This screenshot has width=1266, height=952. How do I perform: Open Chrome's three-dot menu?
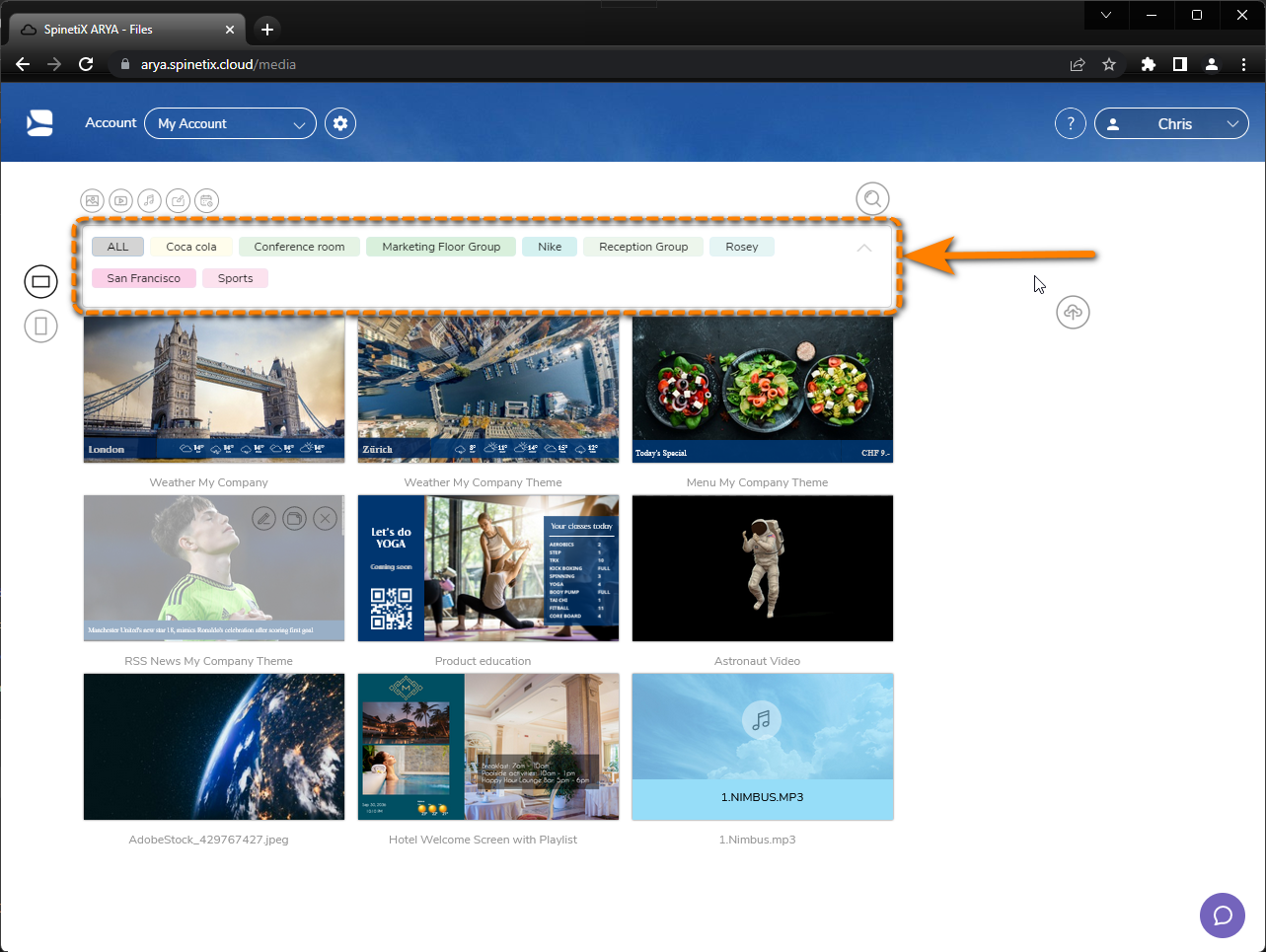point(1243,64)
